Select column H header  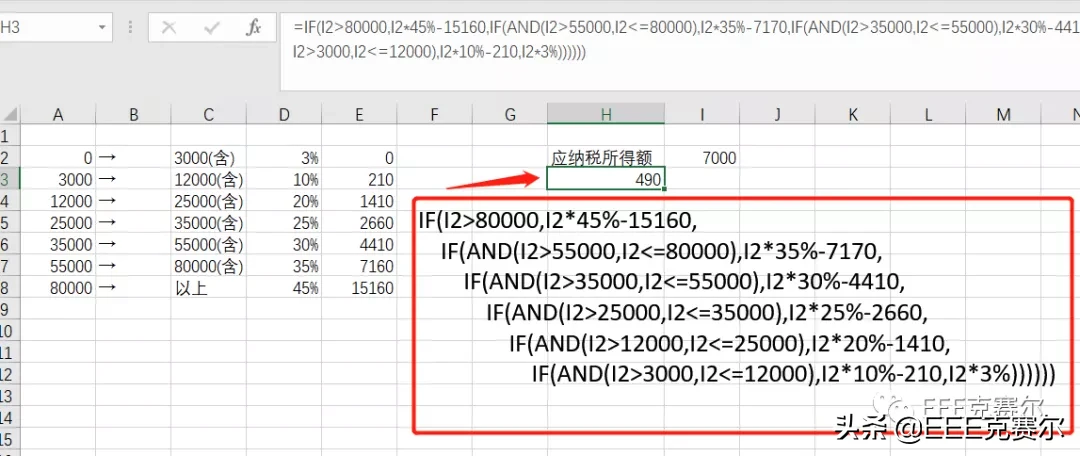click(606, 115)
